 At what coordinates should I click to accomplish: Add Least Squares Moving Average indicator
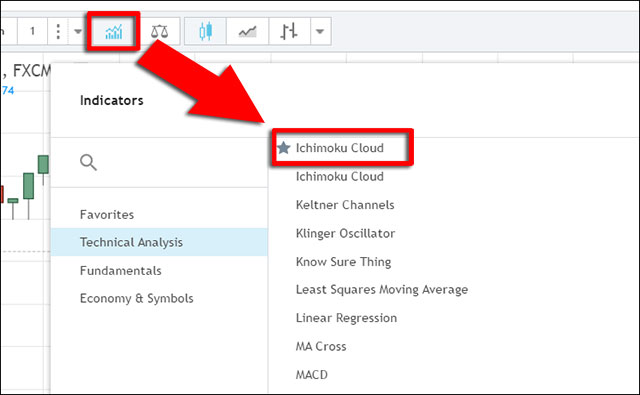382,290
